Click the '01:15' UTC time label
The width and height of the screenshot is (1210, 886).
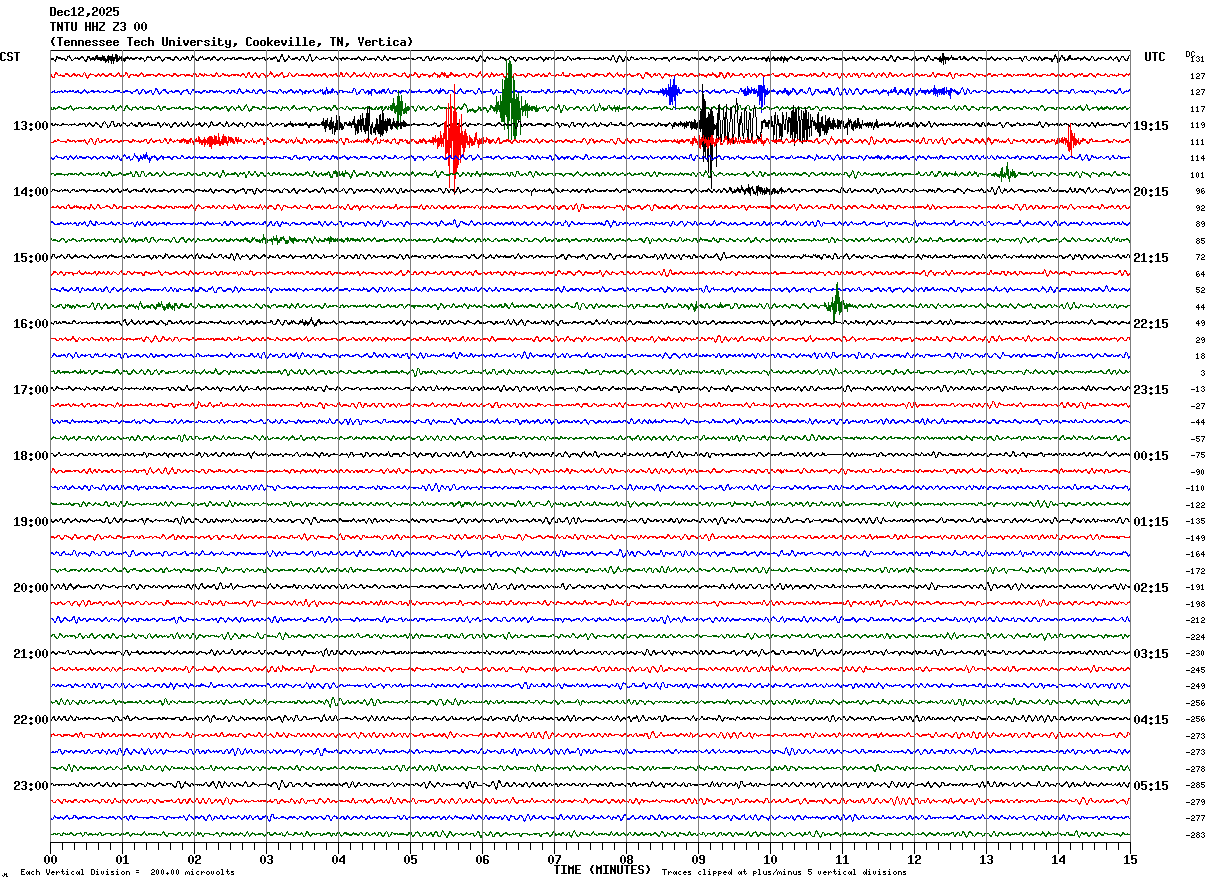coord(1151,522)
